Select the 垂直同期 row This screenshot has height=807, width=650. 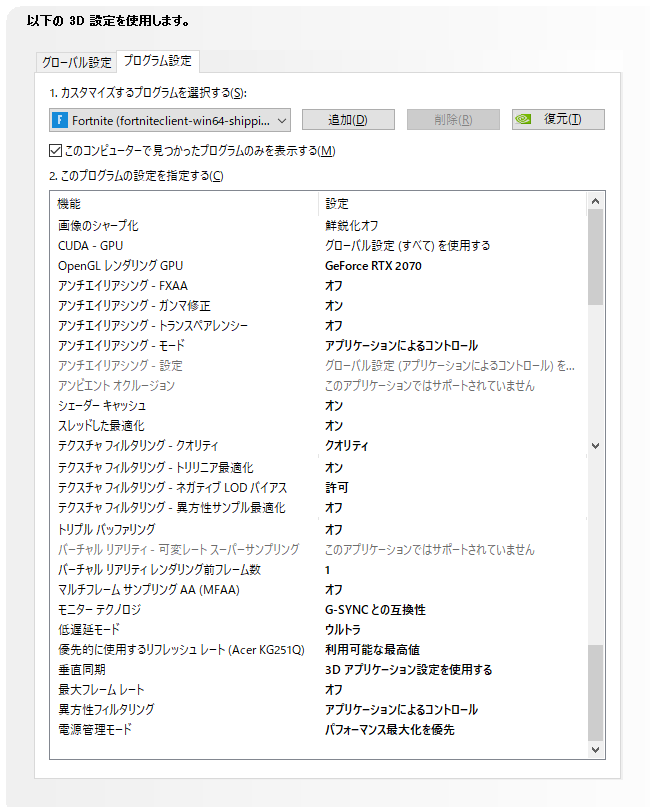318,670
